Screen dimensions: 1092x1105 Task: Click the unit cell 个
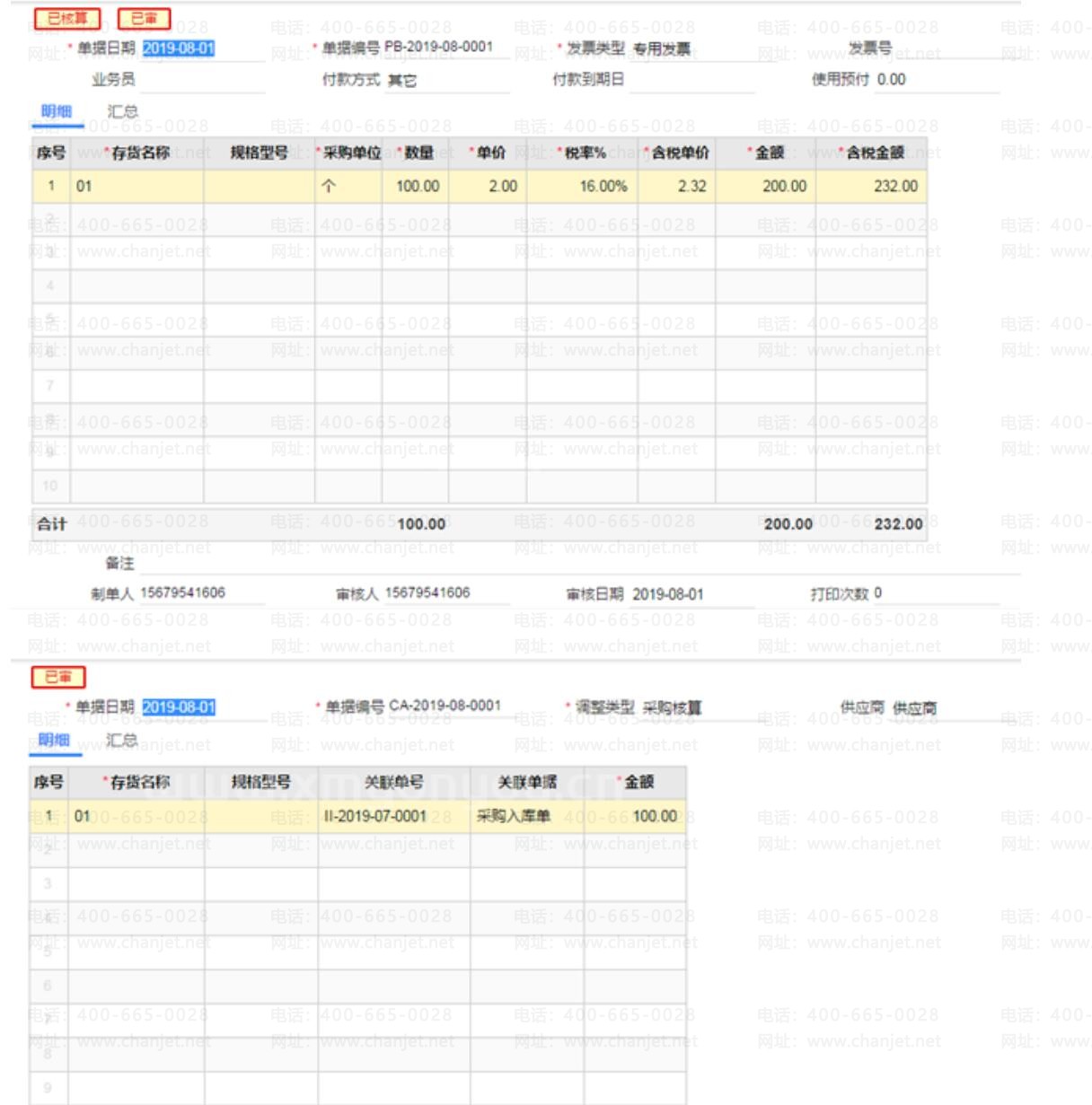348,187
